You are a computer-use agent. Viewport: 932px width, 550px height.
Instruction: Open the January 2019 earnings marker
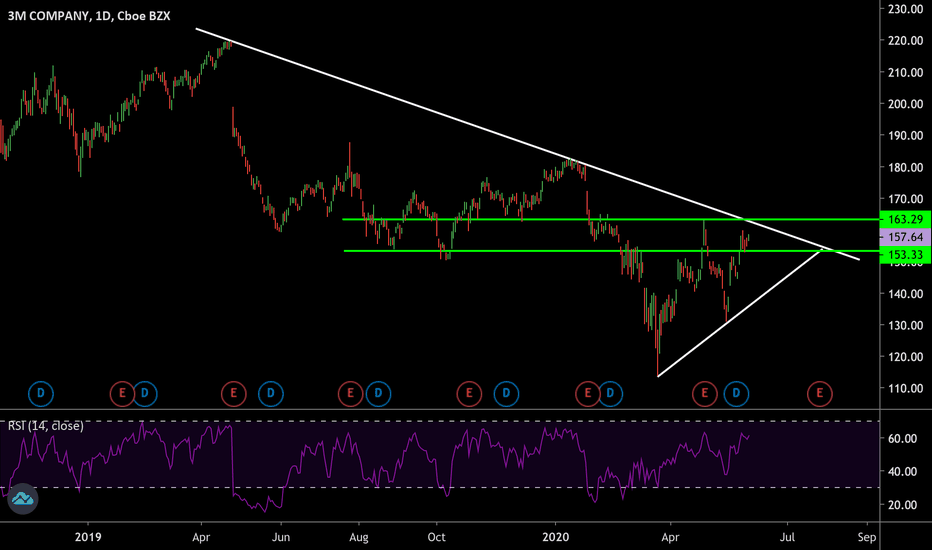coord(122,393)
